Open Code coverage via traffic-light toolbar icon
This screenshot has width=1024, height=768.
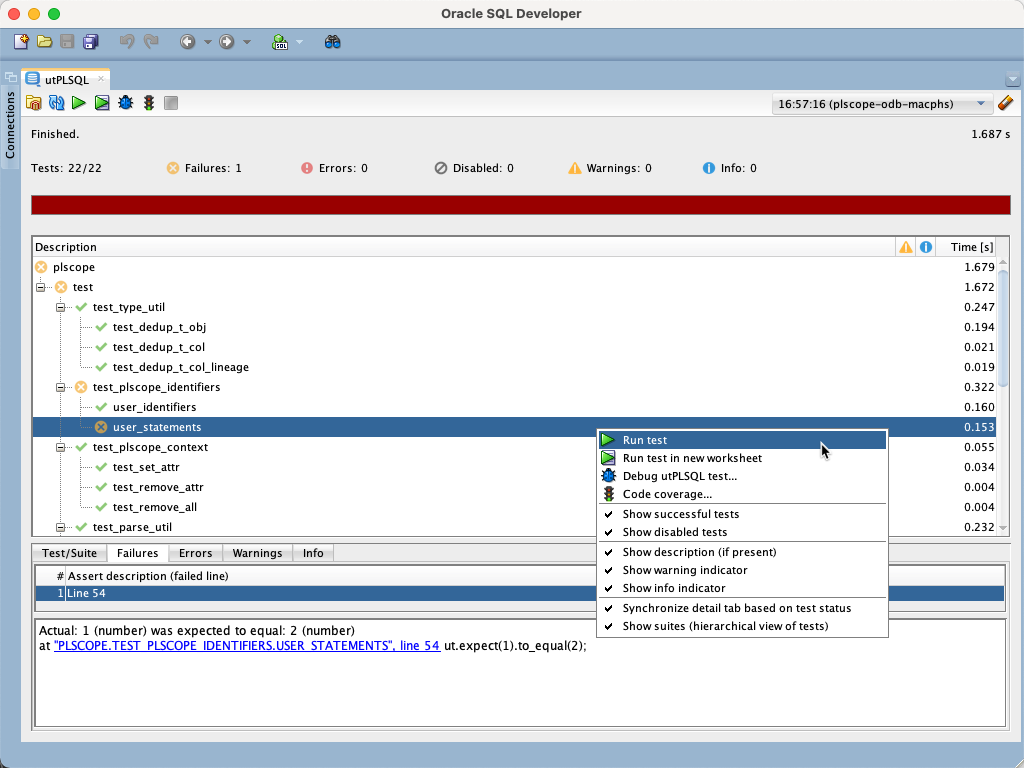click(x=148, y=102)
